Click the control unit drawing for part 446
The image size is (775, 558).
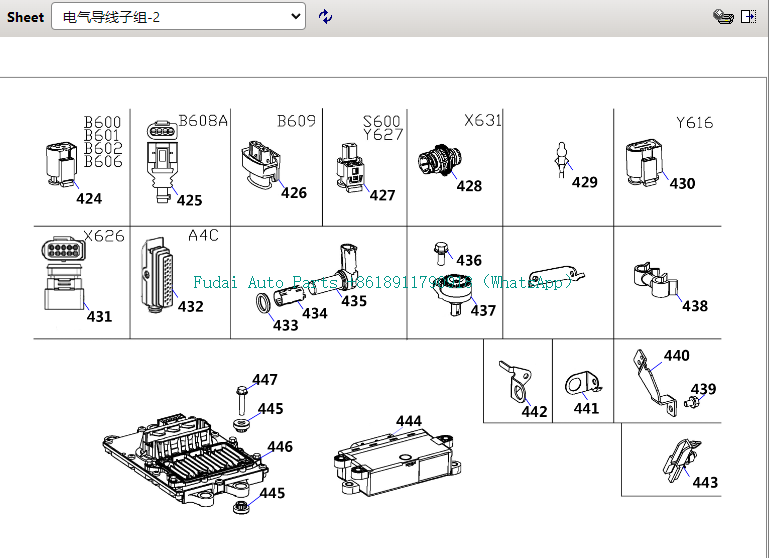coord(185,461)
